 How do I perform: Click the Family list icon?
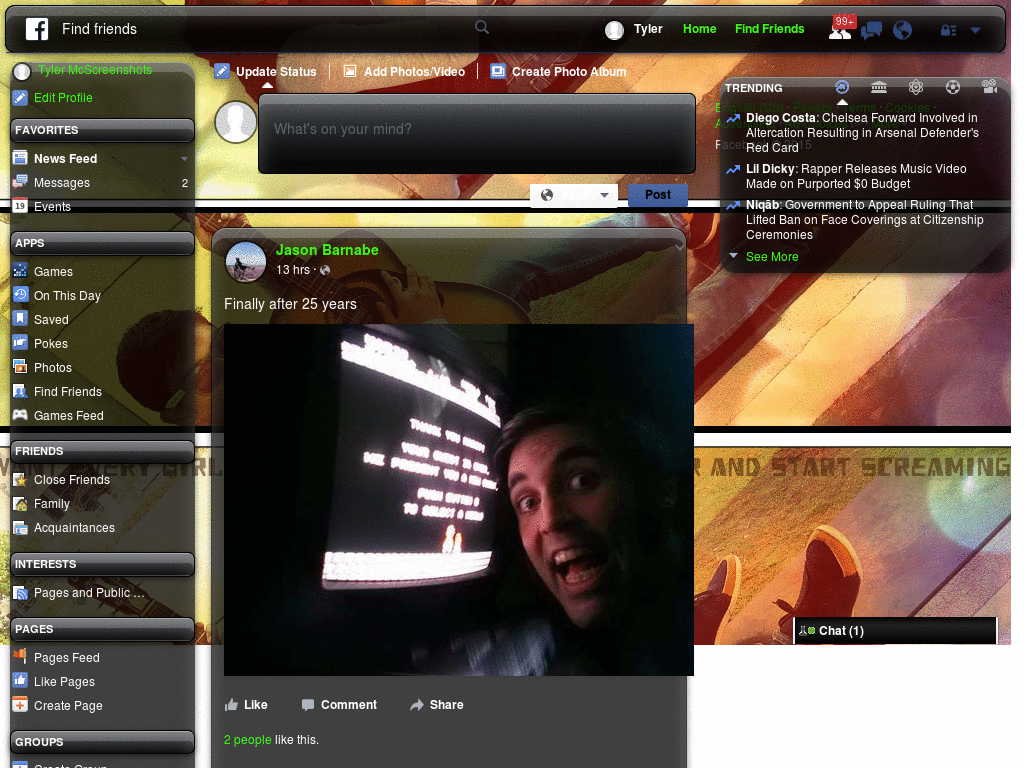pyautogui.click(x=20, y=503)
